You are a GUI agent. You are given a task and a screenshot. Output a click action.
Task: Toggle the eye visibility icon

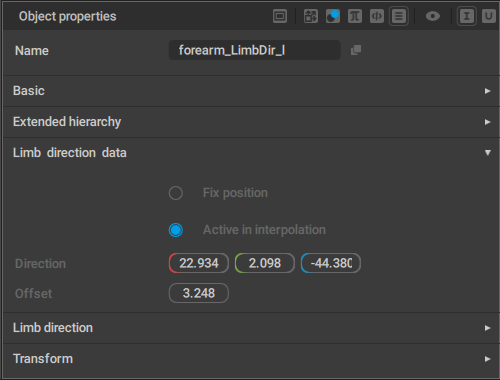pyautogui.click(x=433, y=16)
